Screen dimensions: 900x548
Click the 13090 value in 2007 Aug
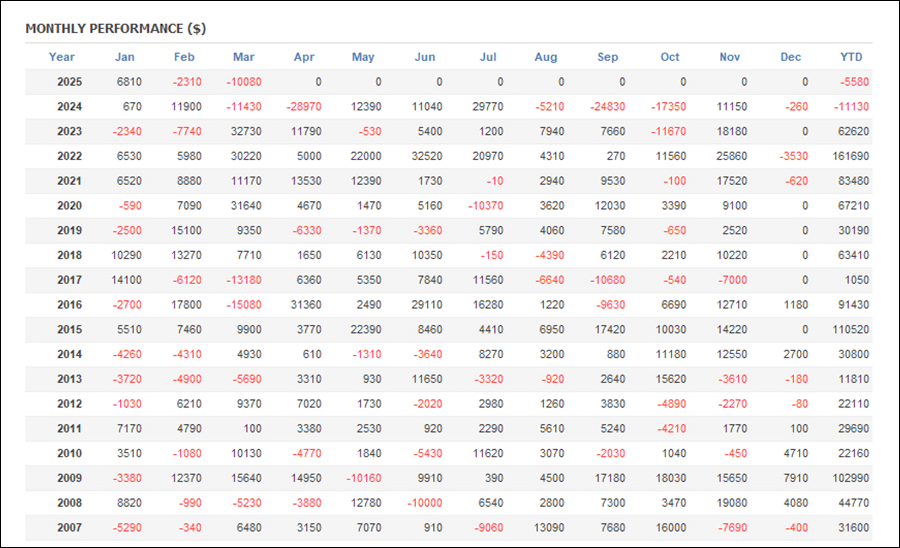549,527
